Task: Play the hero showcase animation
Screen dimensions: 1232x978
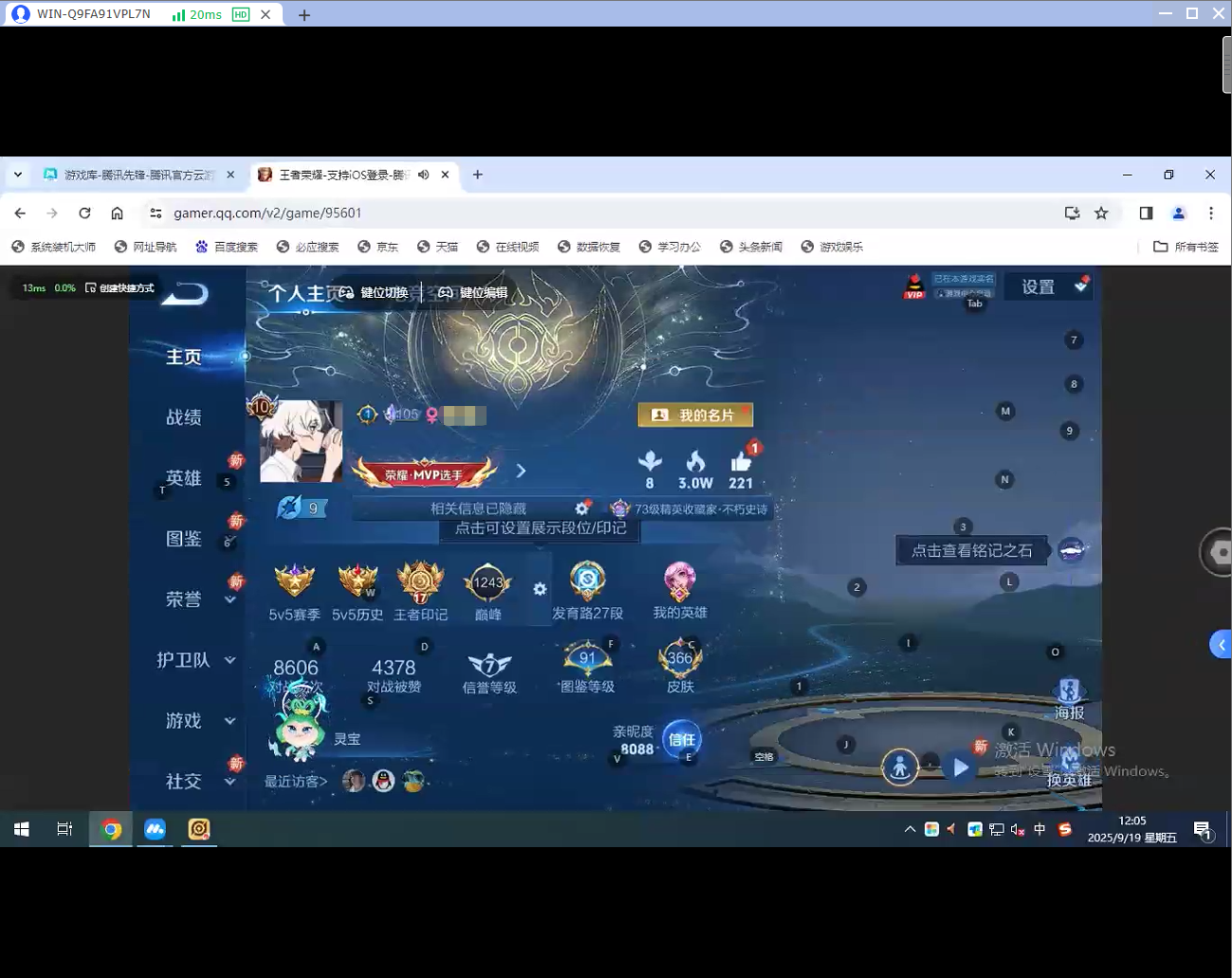Action: pyautogui.click(x=961, y=767)
